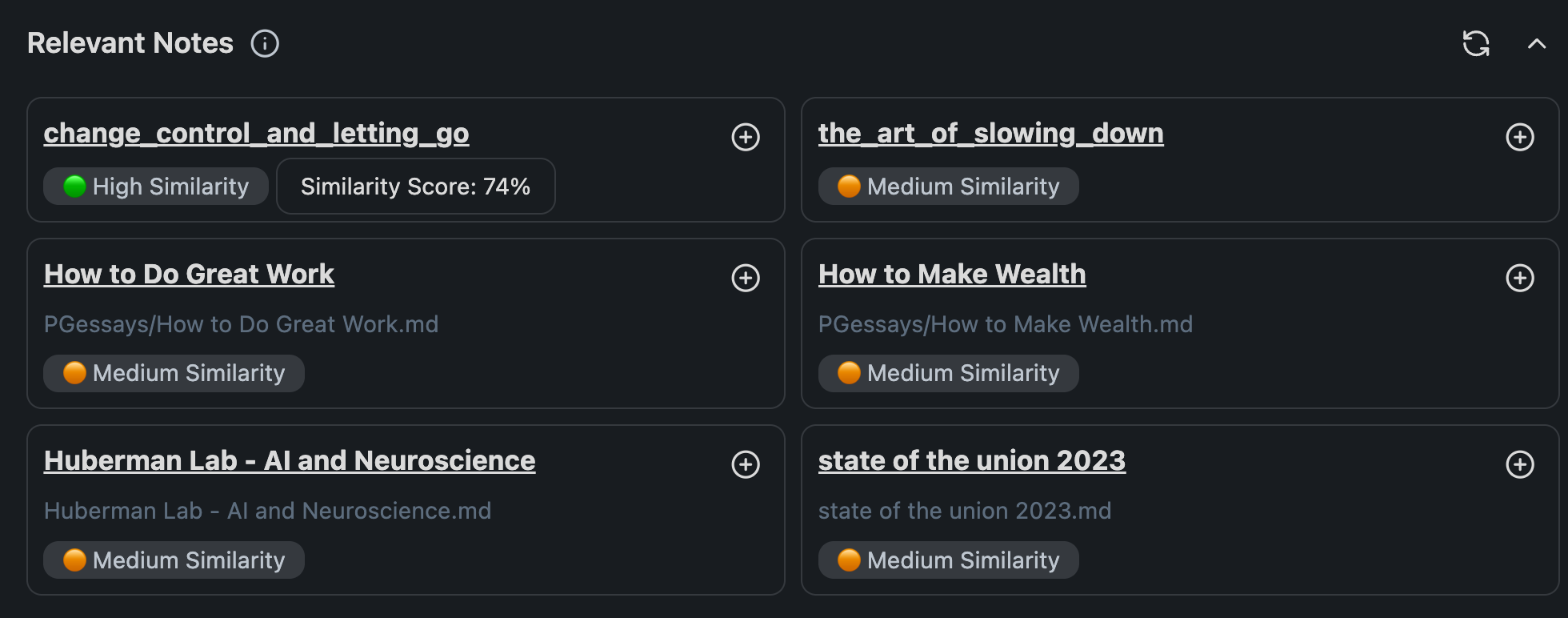This screenshot has width=1568, height=618.
Task: Open How to Do Great Work link
Action: 189,274
